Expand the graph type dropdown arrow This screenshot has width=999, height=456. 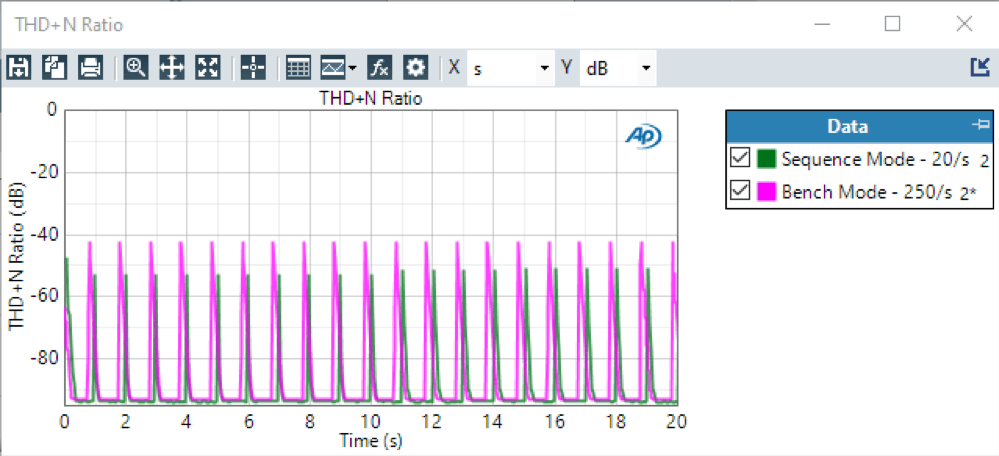353,69
